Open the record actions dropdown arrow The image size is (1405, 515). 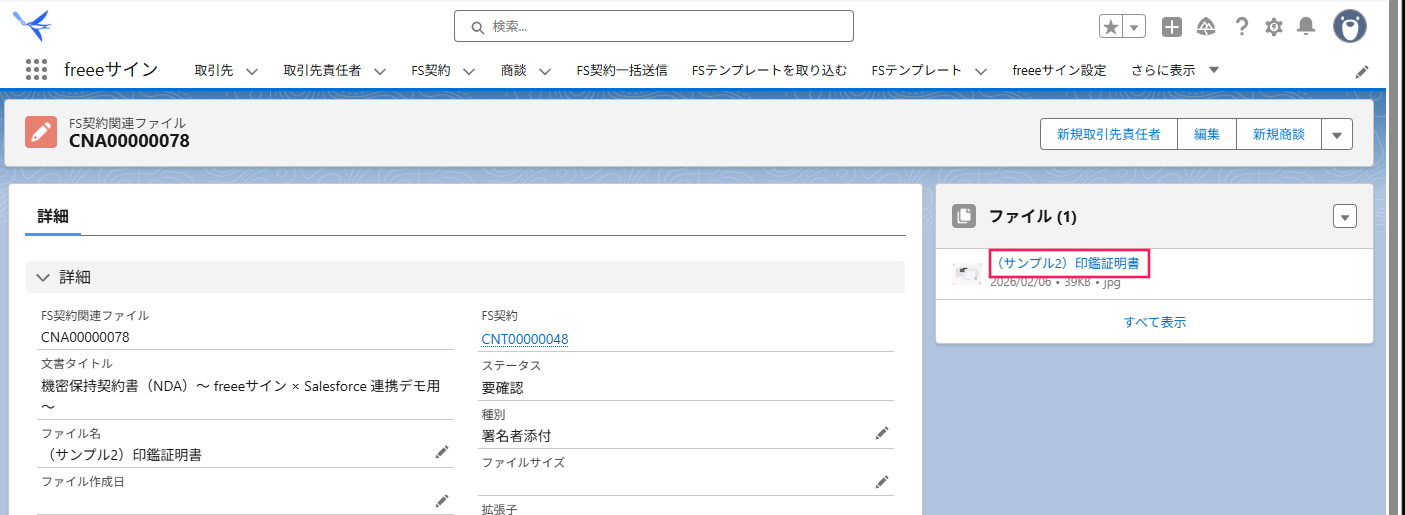[x=1337, y=134]
